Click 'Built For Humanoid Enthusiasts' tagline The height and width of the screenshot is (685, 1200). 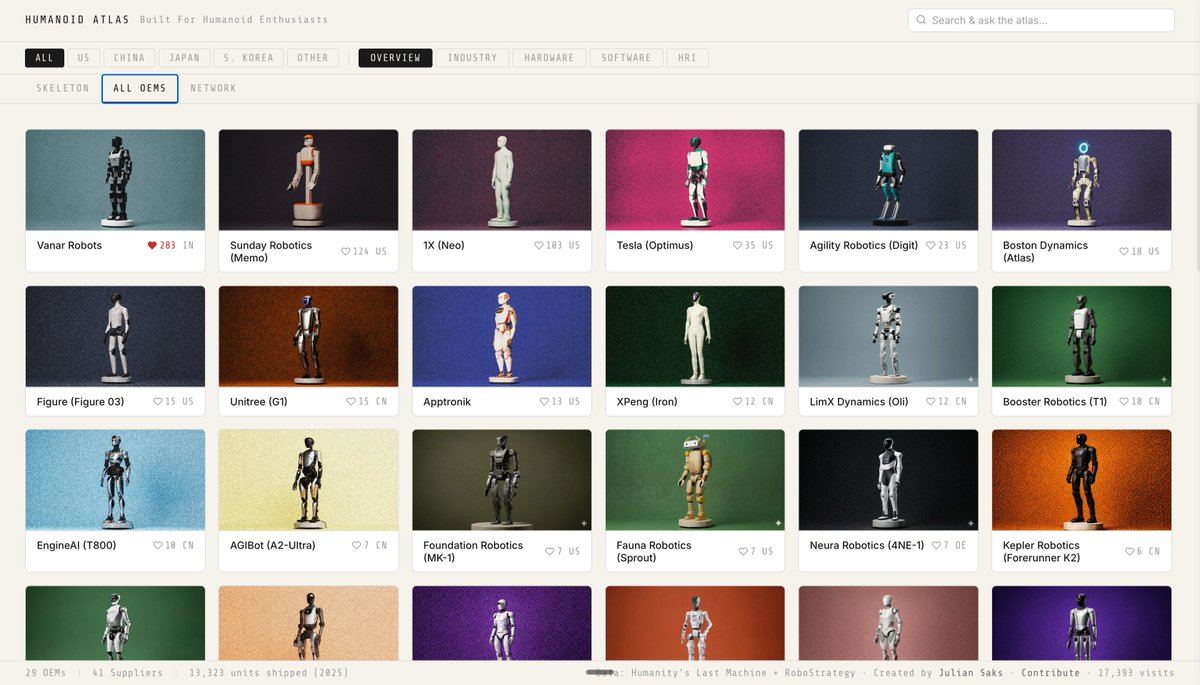tap(234, 20)
